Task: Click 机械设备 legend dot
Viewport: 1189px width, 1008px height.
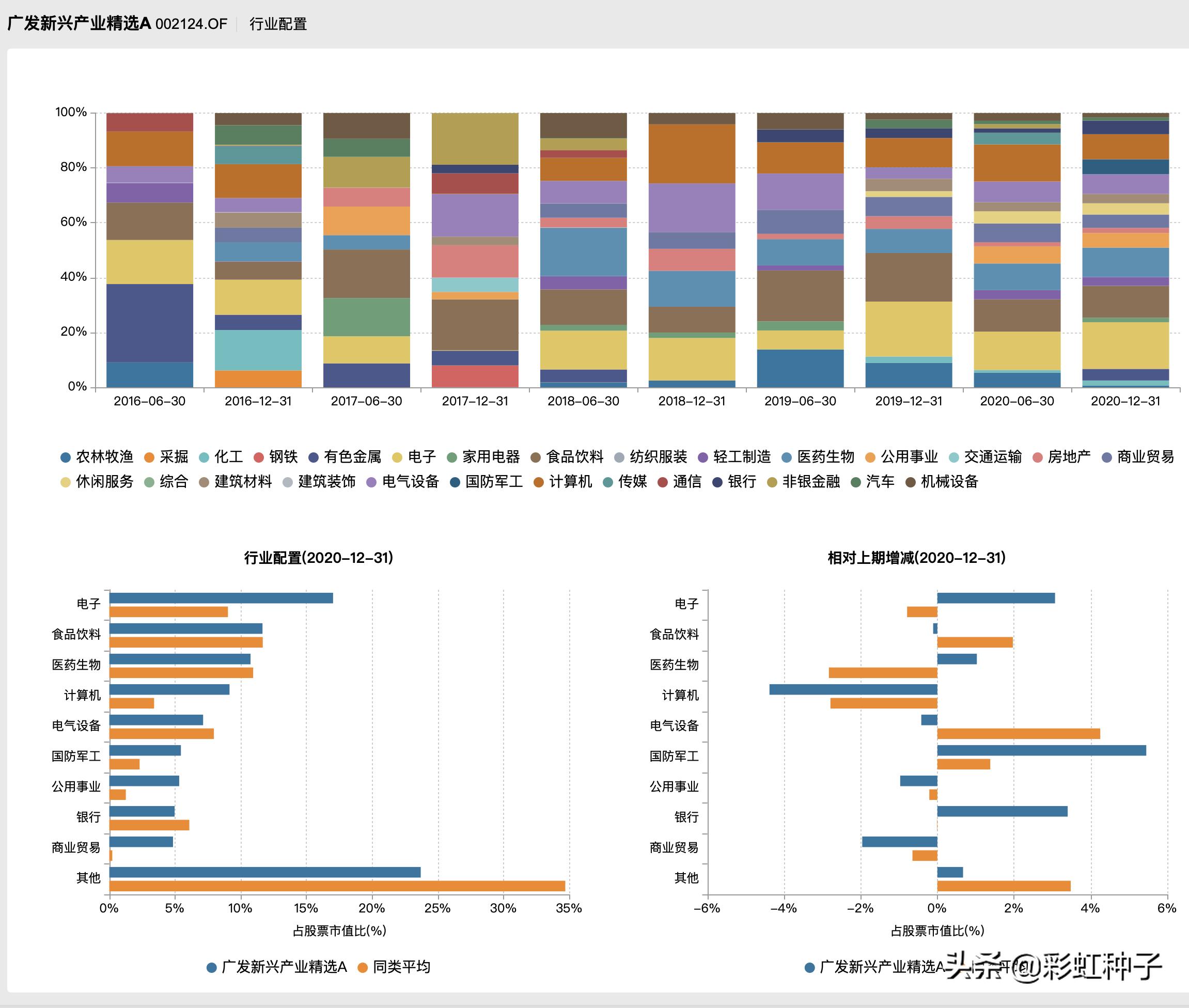Action: coord(911,482)
